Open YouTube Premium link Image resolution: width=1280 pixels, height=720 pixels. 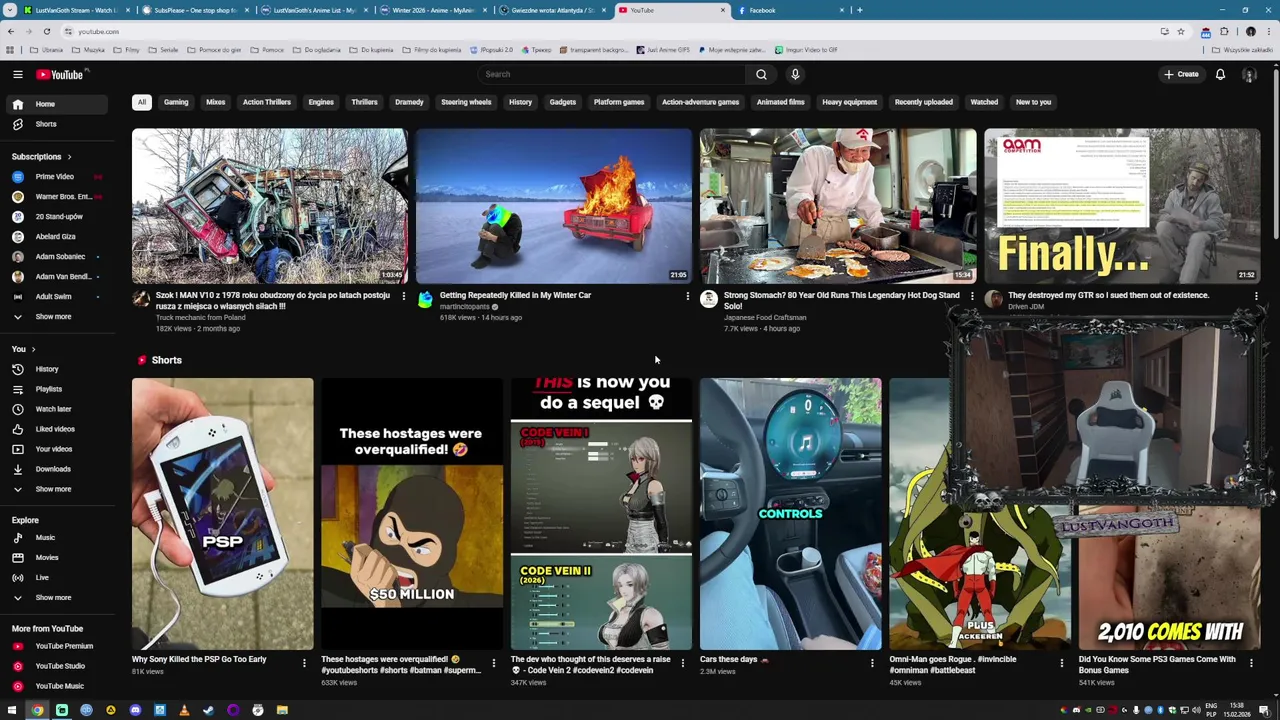coord(58,646)
